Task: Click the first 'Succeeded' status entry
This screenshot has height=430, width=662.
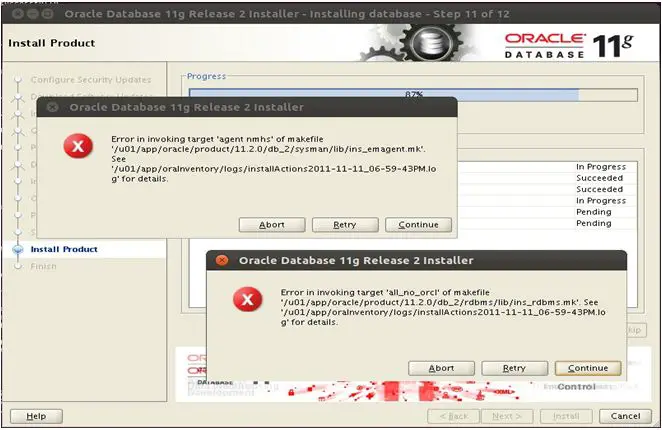Action: 600,178
